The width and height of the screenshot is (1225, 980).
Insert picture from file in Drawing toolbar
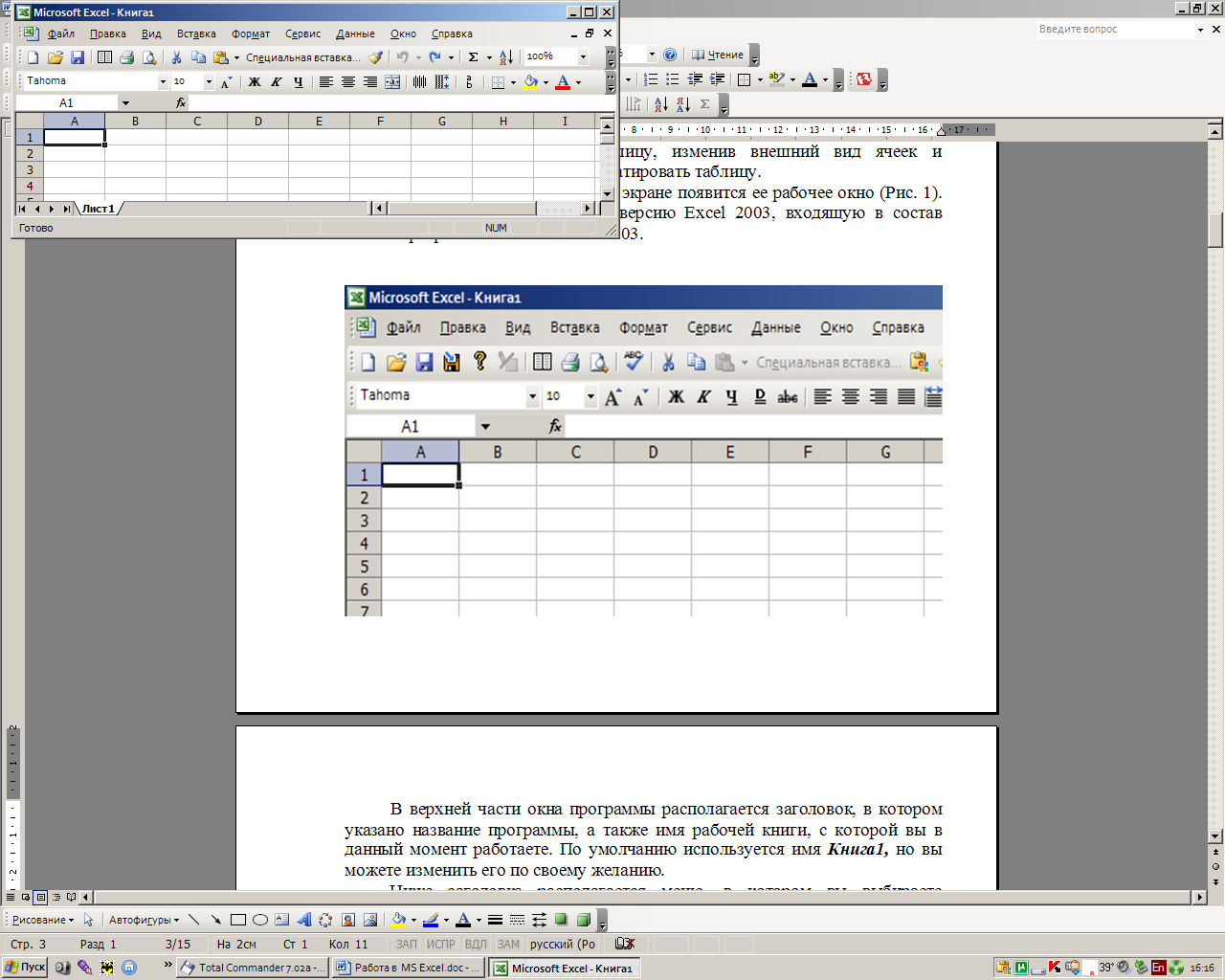click(370, 920)
